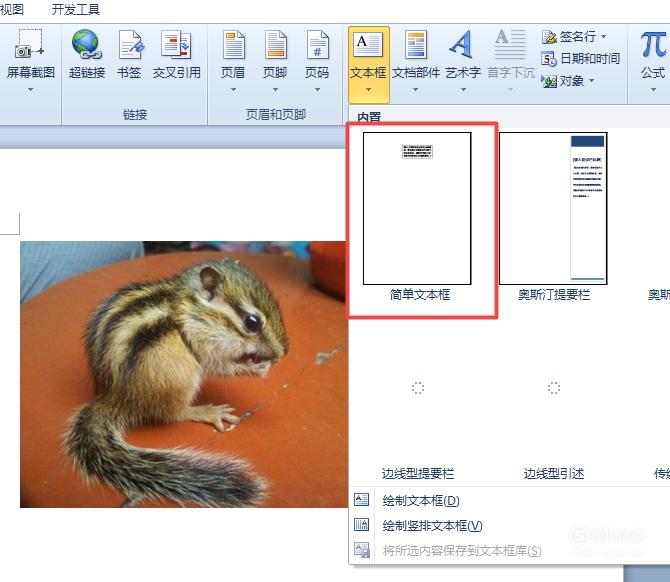This screenshot has width=670, height=582.
Task: Click the 绘制竖排文本框 icon in menu
Action: pos(361,524)
